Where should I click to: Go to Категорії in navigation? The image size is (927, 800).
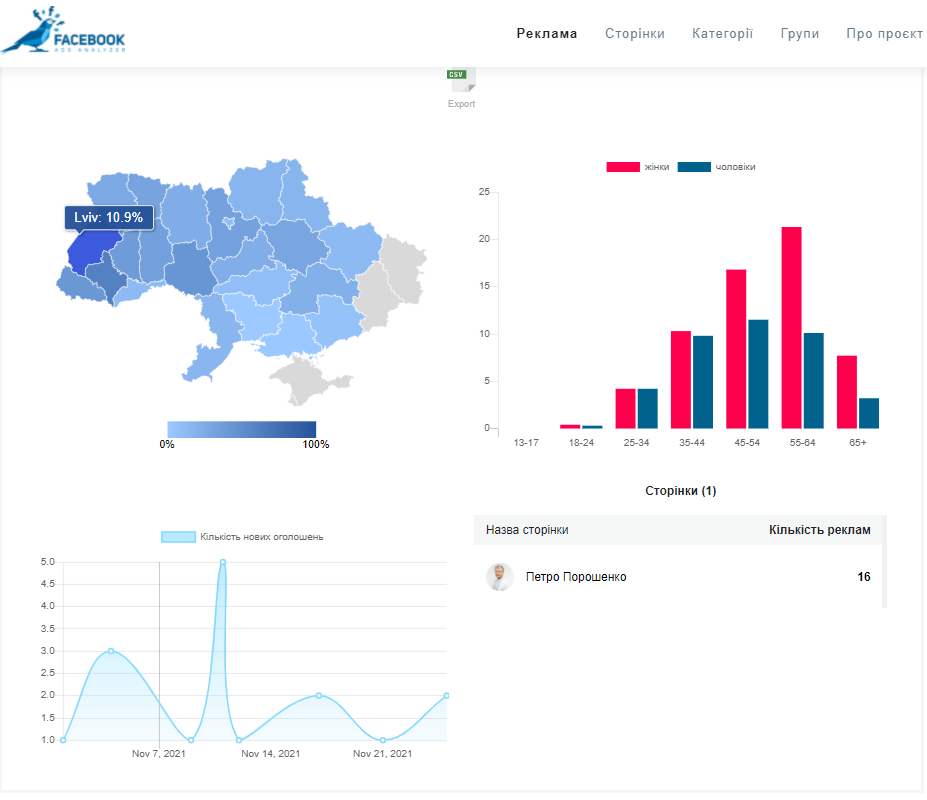[x=723, y=33]
